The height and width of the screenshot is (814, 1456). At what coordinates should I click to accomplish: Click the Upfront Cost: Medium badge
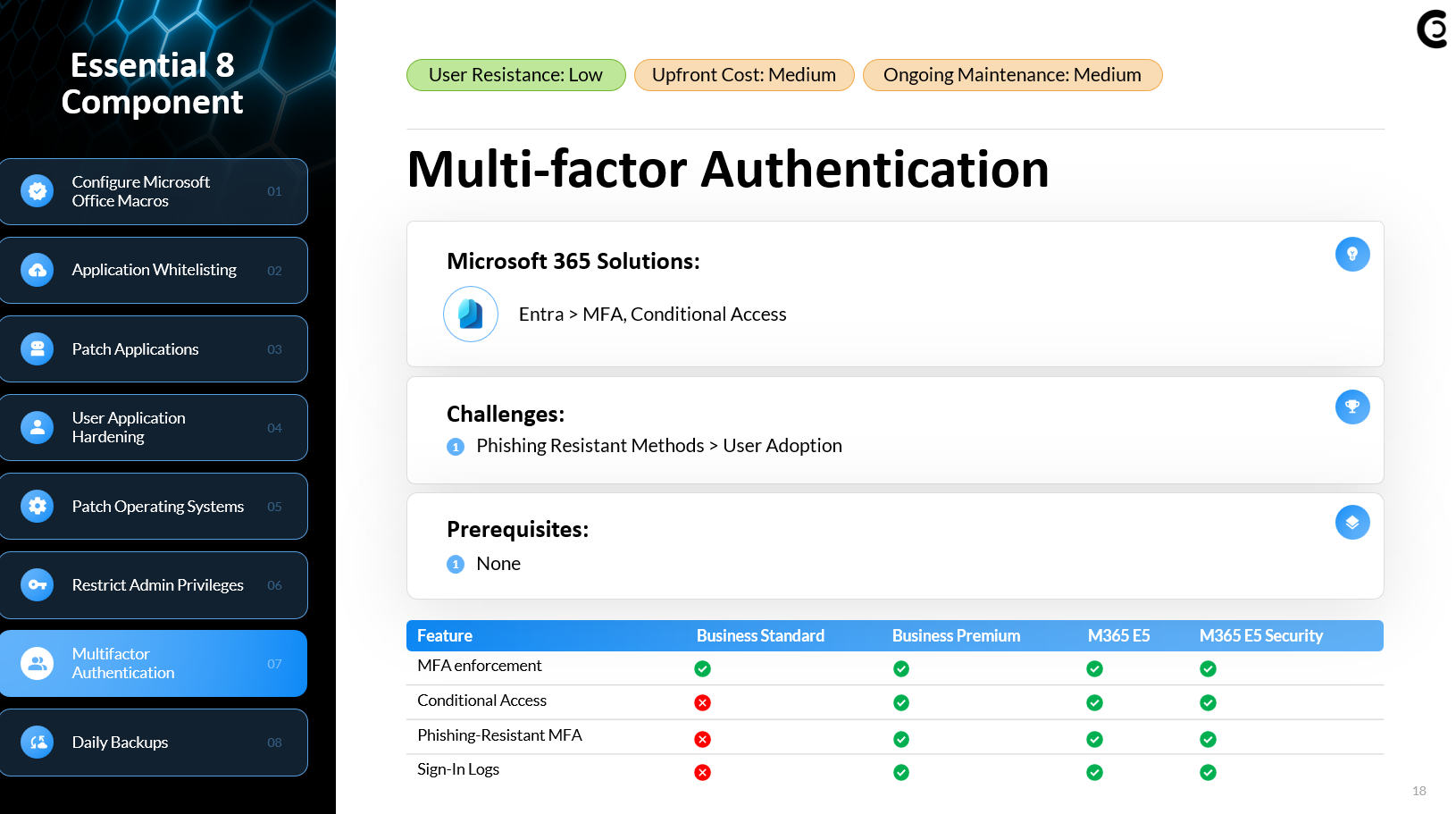point(744,75)
